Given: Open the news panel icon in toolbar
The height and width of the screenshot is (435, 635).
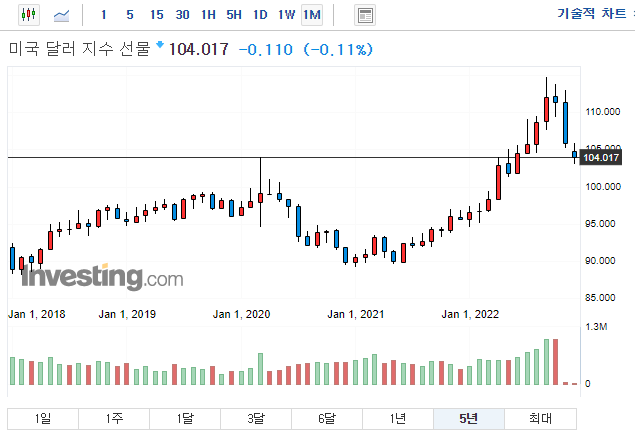Looking at the screenshot, I should point(365,15).
